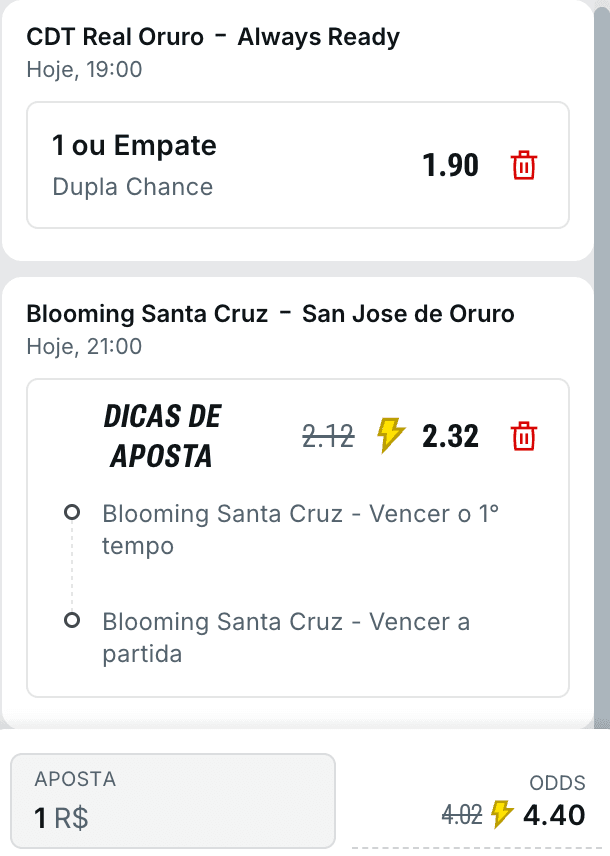Click Blooming Santa Cruz - Vencer a partida
The width and height of the screenshot is (610, 856).
point(286,637)
